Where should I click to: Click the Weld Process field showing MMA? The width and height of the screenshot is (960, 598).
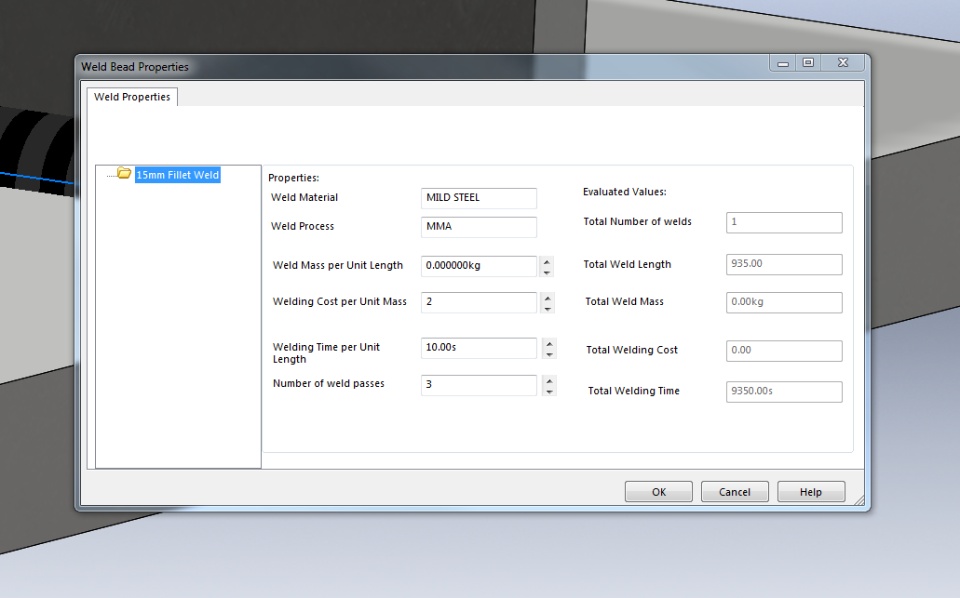(x=479, y=226)
